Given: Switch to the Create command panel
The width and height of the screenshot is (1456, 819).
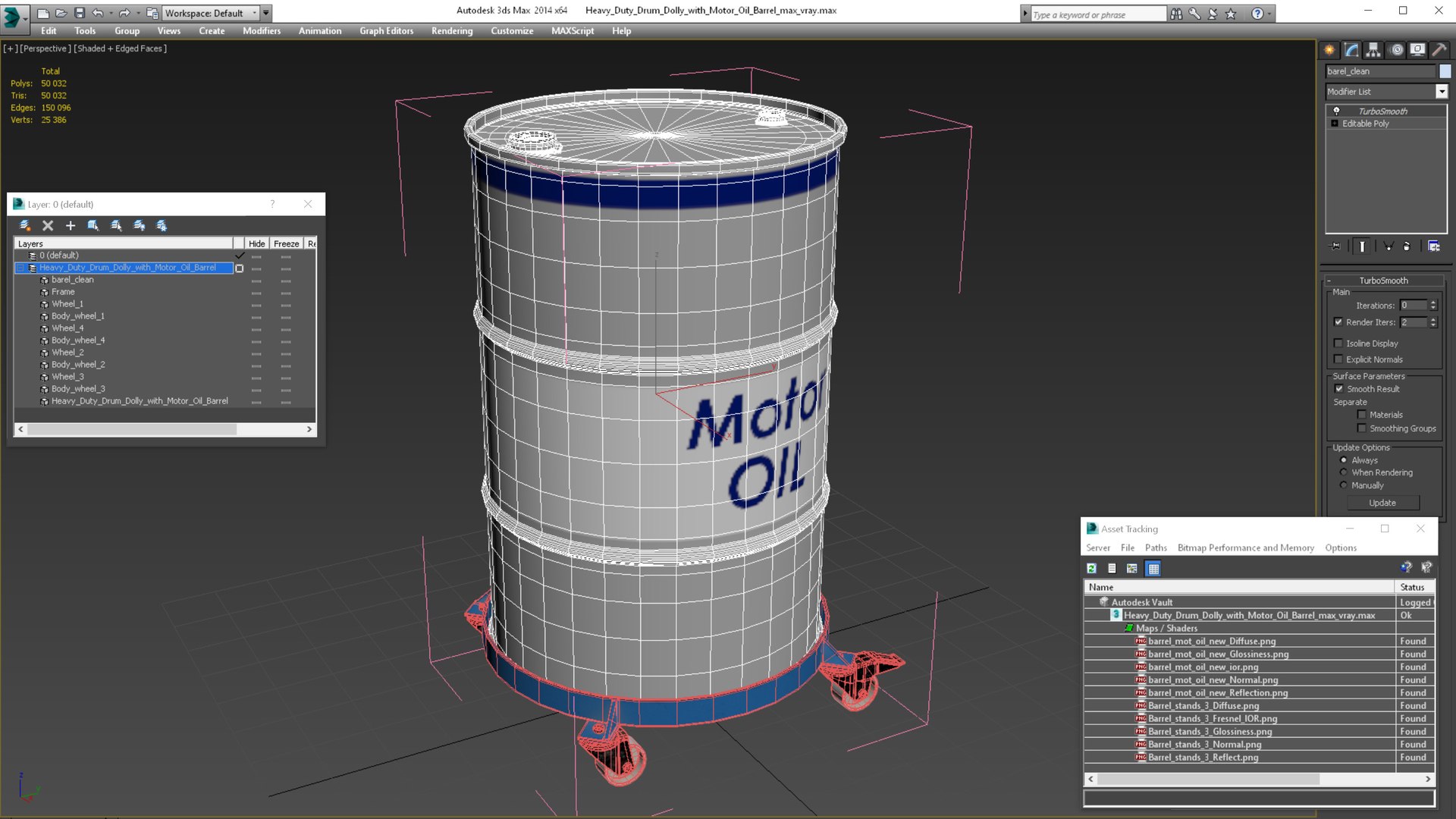Looking at the screenshot, I should point(1329,50).
